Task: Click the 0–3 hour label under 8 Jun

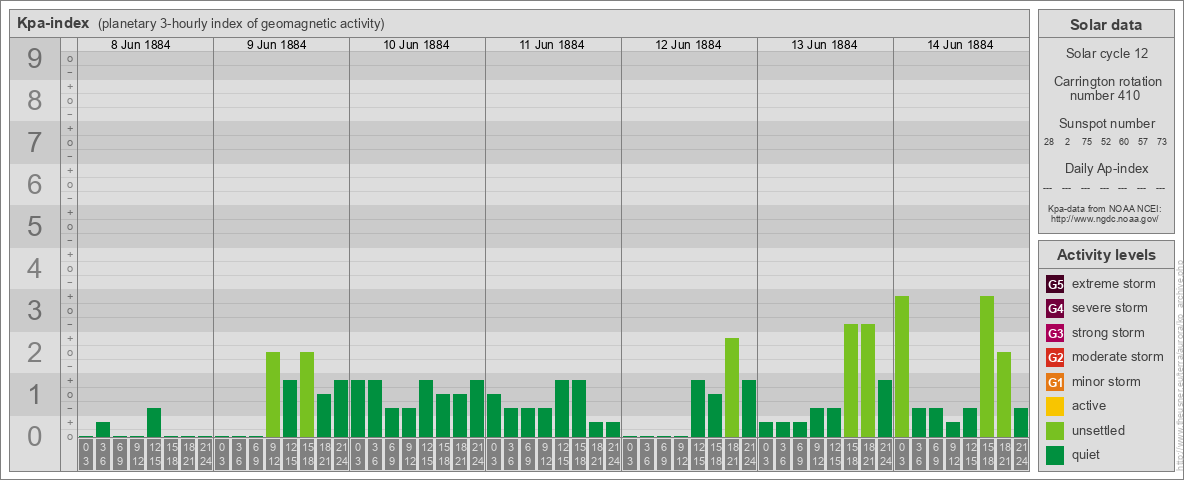Action: pos(86,454)
